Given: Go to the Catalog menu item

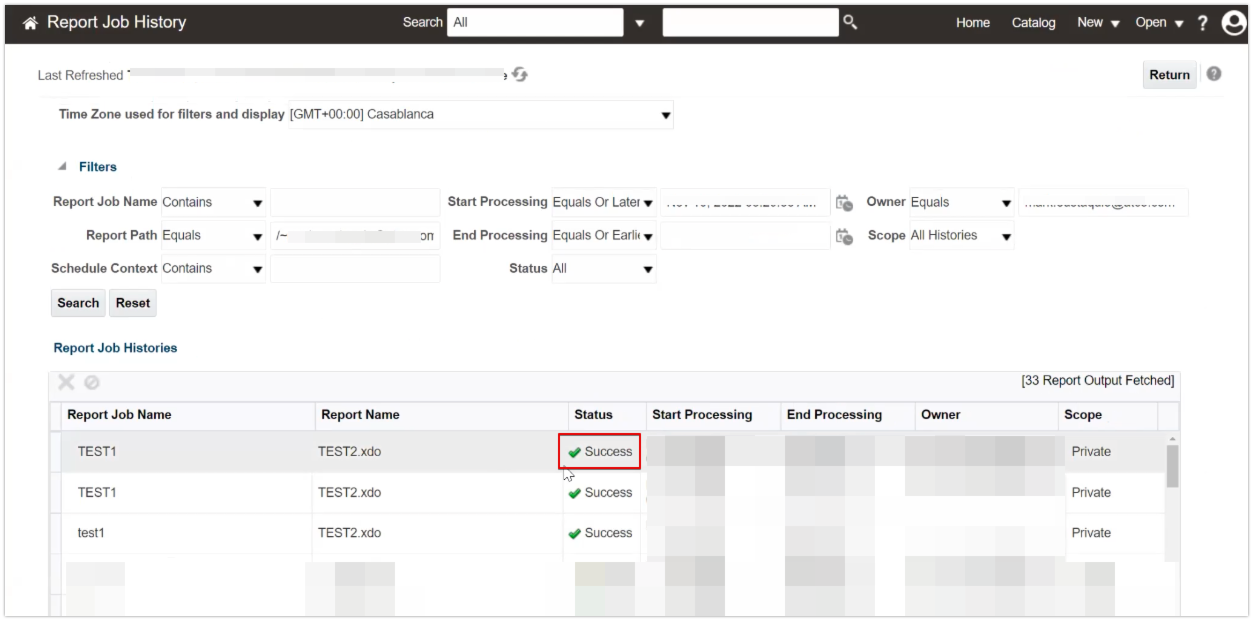Looking at the screenshot, I should pyautogui.click(x=1033, y=22).
